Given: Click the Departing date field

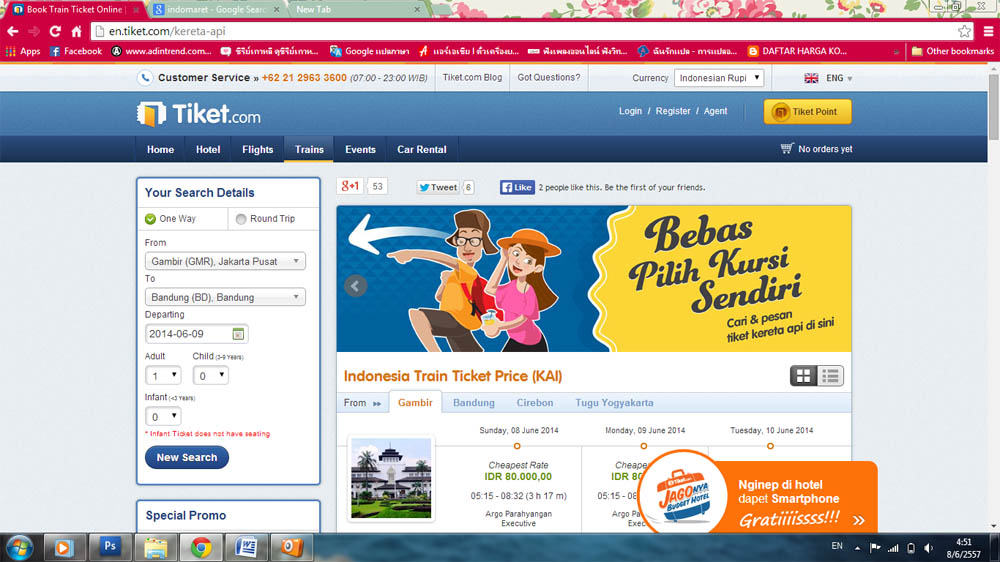Looking at the screenshot, I should tap(196, 334).
